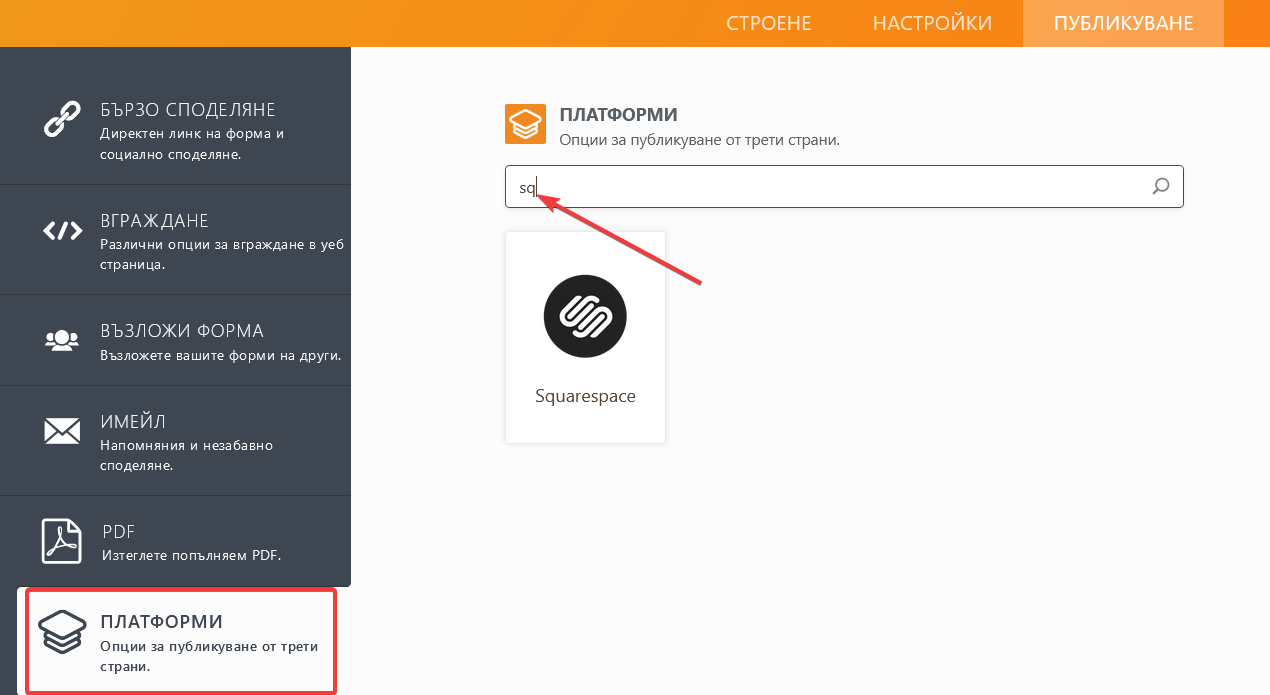Screen dimensions: 1270x695
Task: Select ВЪЗЛОЖИ ФОРМА sidebar item
Action: (182, 331)
